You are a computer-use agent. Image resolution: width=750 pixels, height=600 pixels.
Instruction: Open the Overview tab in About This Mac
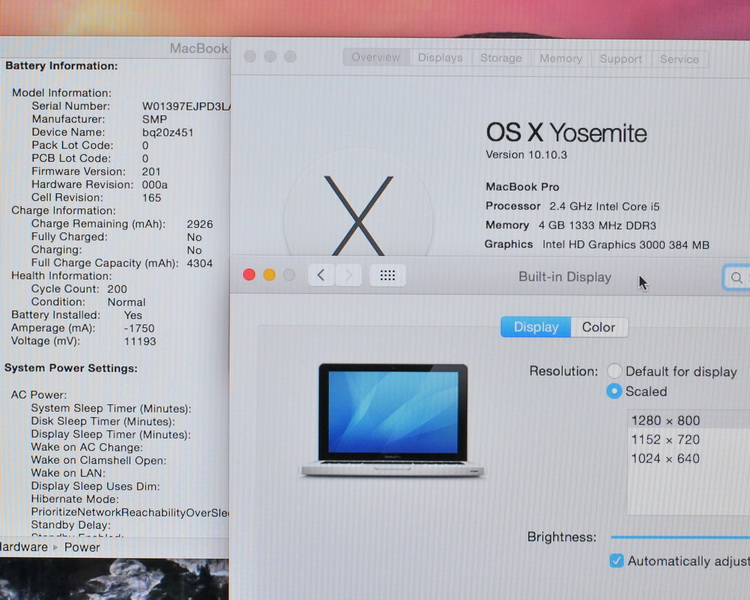(376, 57)
